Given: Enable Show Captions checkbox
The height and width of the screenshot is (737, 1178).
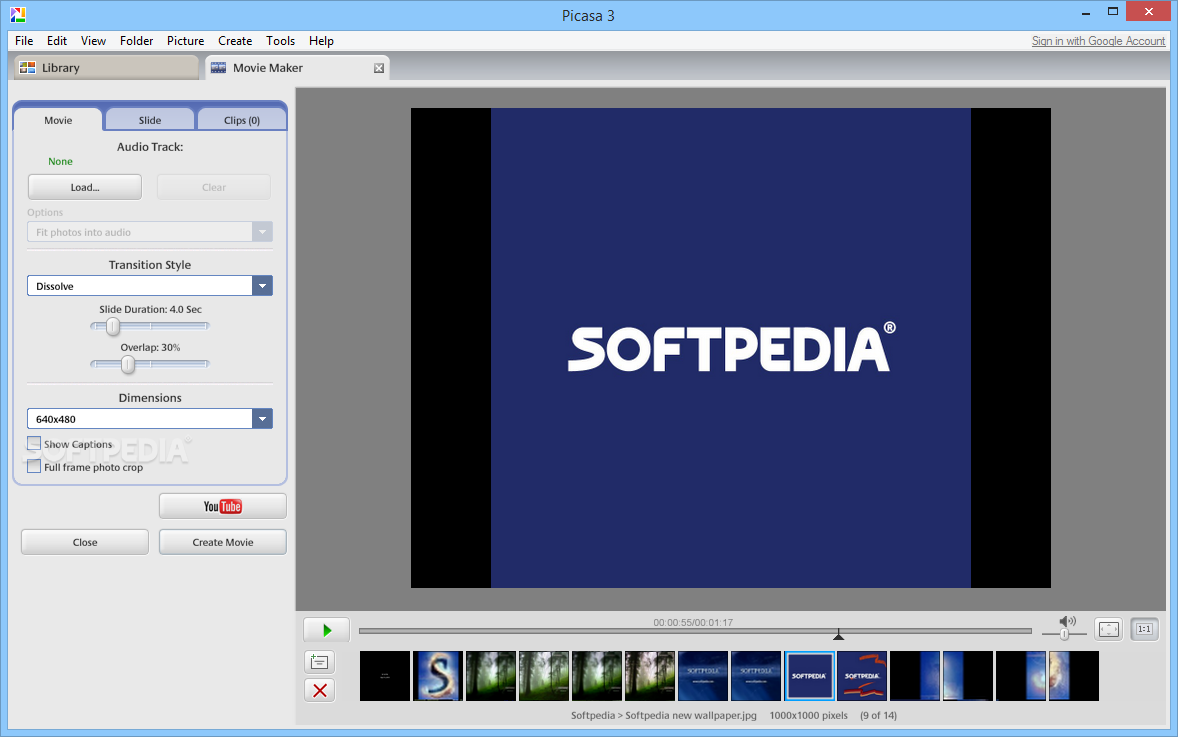Looking at the screenshot, I should pyautogui.click(x=34, y=443).
